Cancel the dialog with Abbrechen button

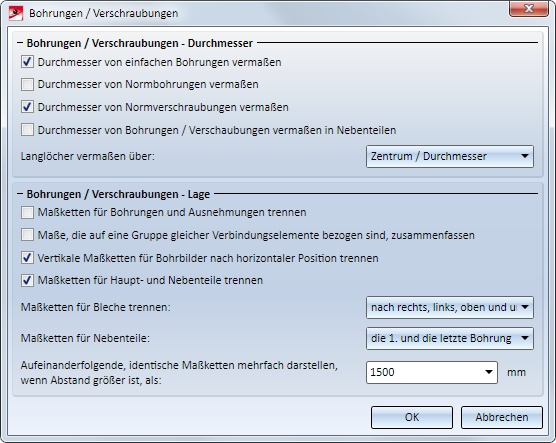tap(502, 417)
